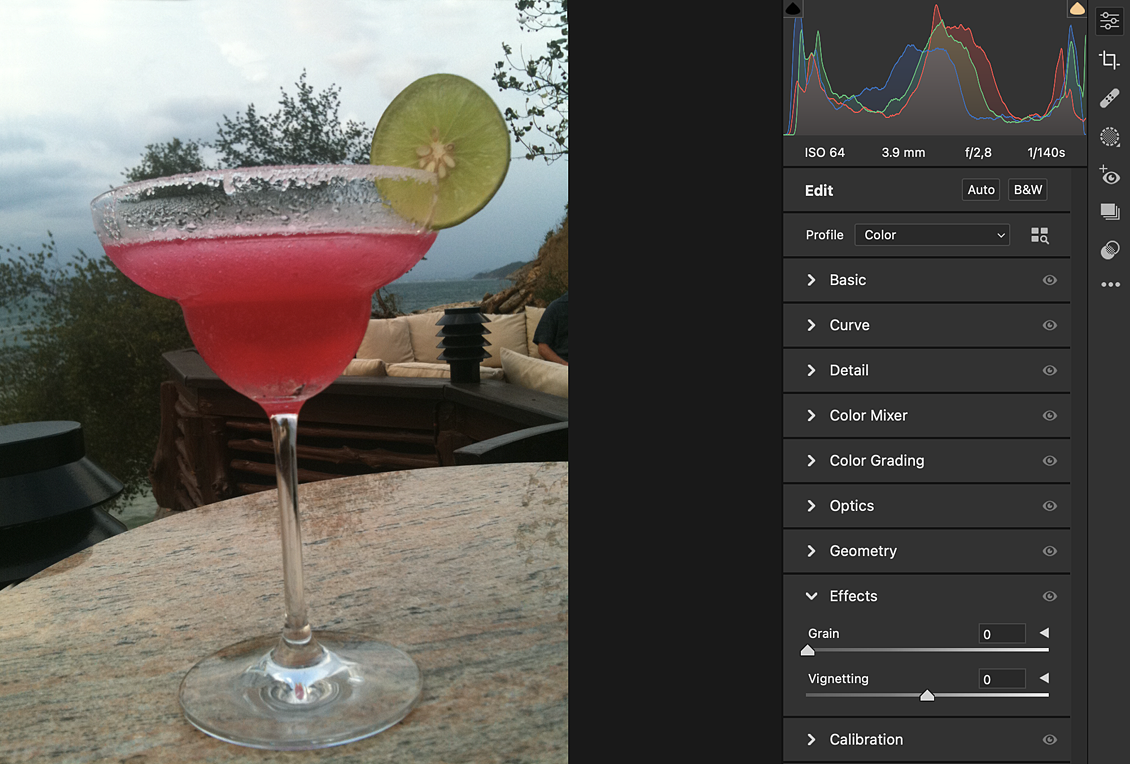
Task: Toggle visibility of Optics edits
Action: pos(1049,506)
